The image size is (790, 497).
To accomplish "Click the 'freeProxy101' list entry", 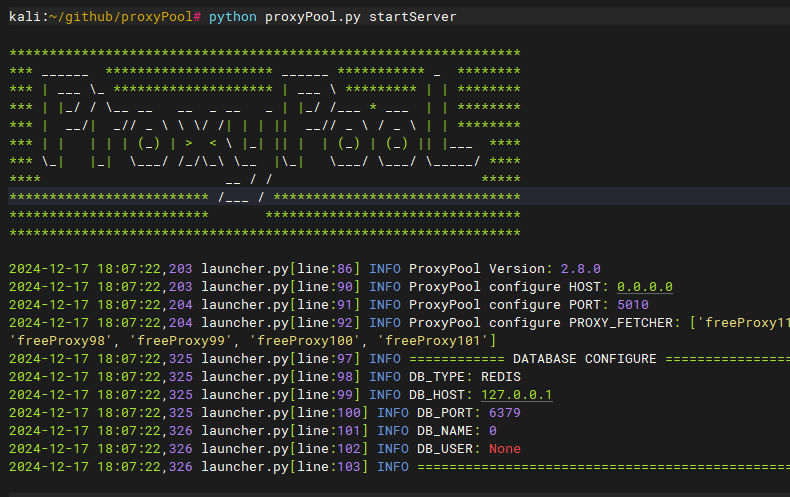I will [x=433, y=341].
